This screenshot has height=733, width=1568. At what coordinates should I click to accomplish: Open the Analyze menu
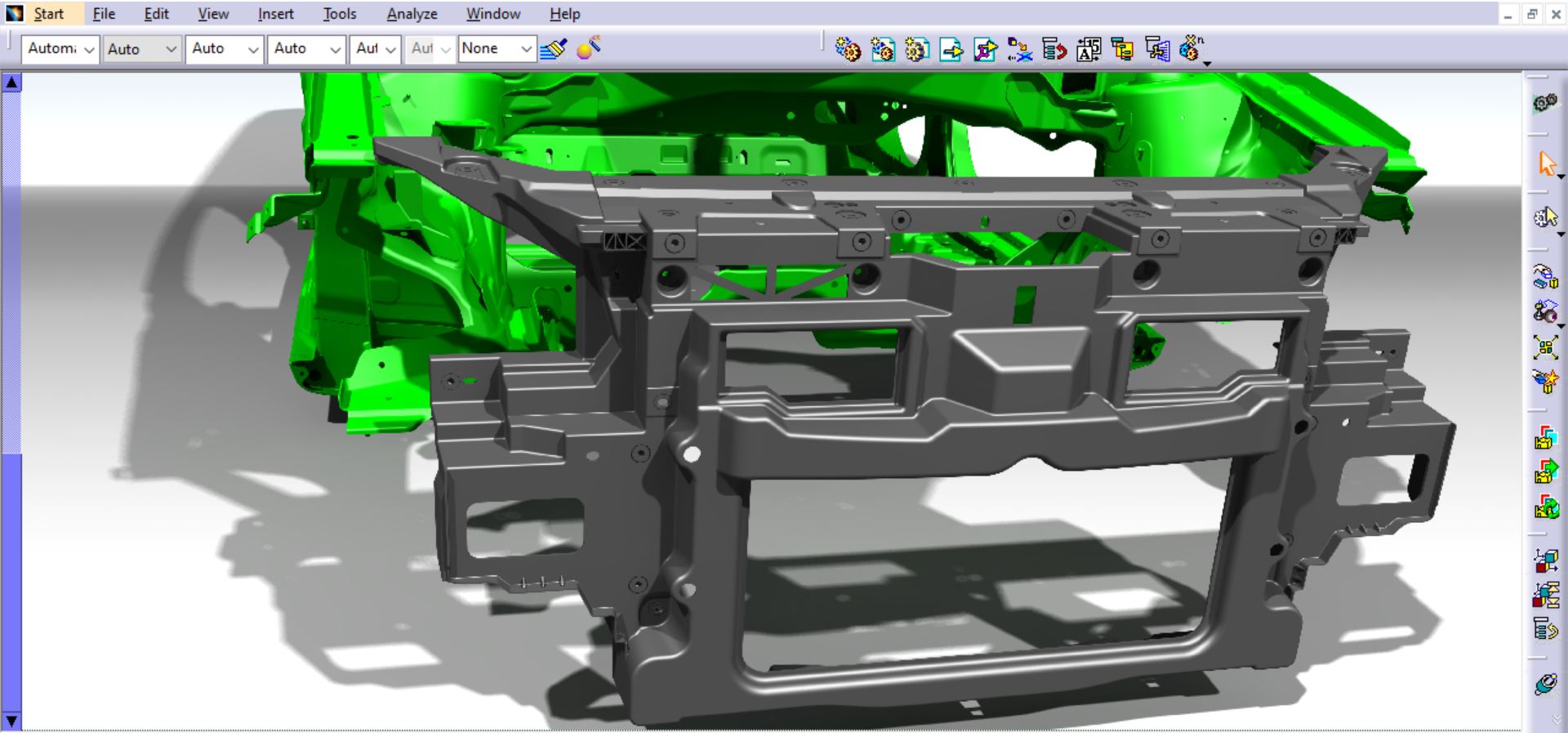point(412,14)
